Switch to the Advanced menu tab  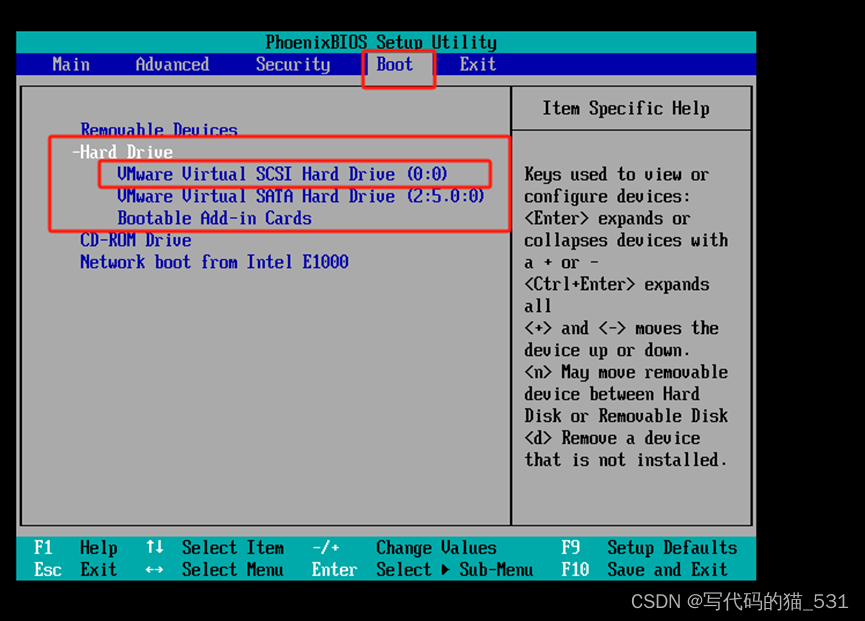172,65
